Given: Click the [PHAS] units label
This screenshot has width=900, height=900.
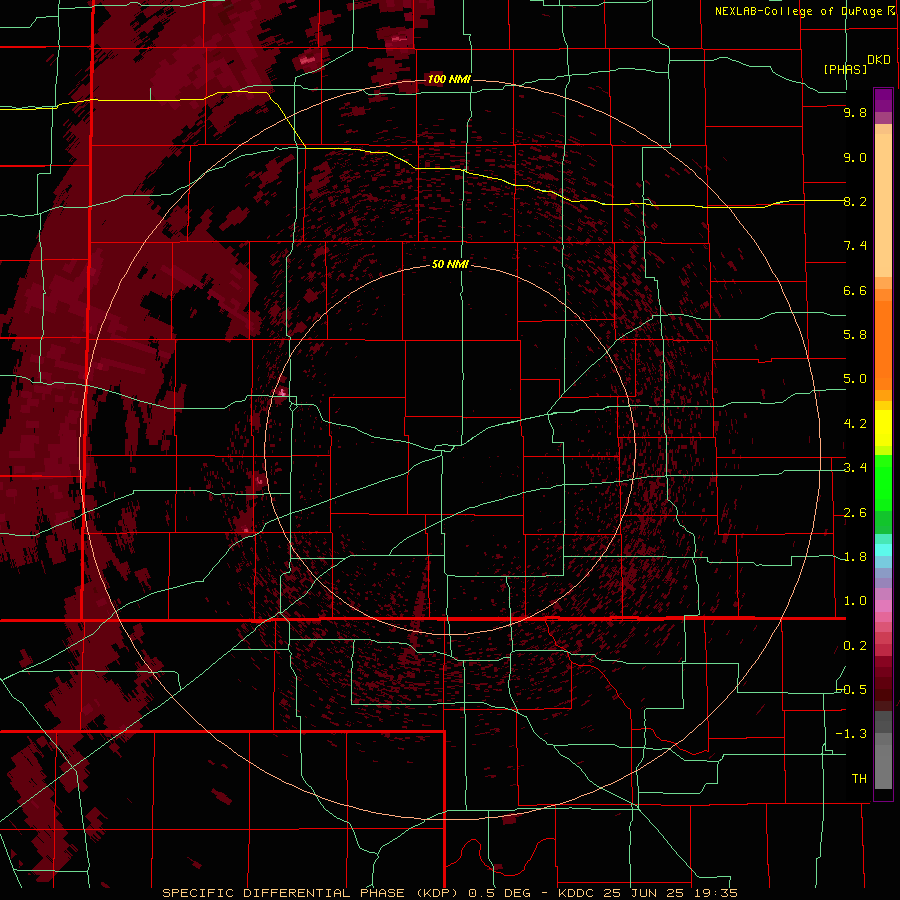Looking at the screenshot, I should point(845,69).
